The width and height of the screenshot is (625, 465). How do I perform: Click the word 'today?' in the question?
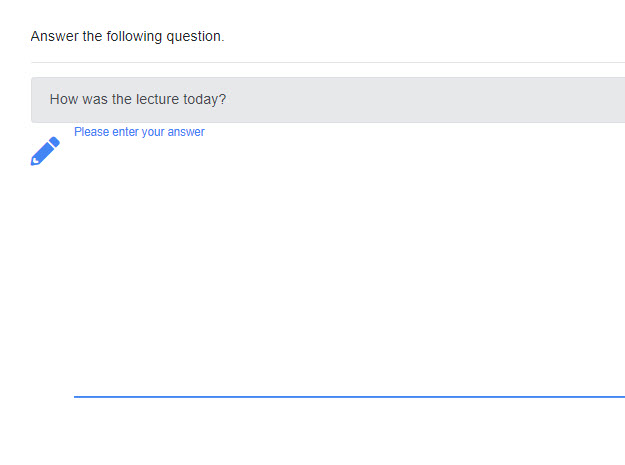[x=204, y=100]
